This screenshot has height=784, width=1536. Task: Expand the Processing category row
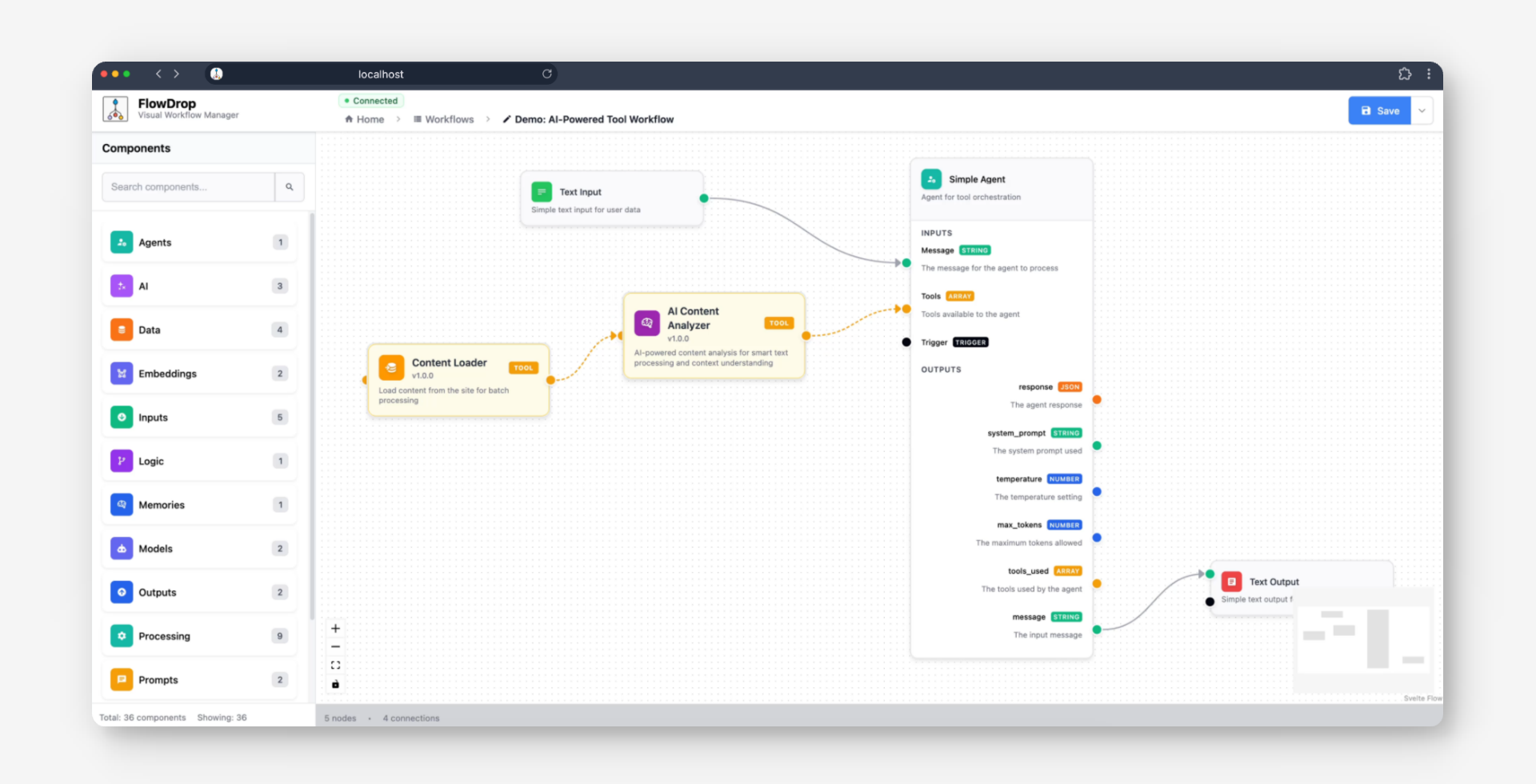coord(199,636)
